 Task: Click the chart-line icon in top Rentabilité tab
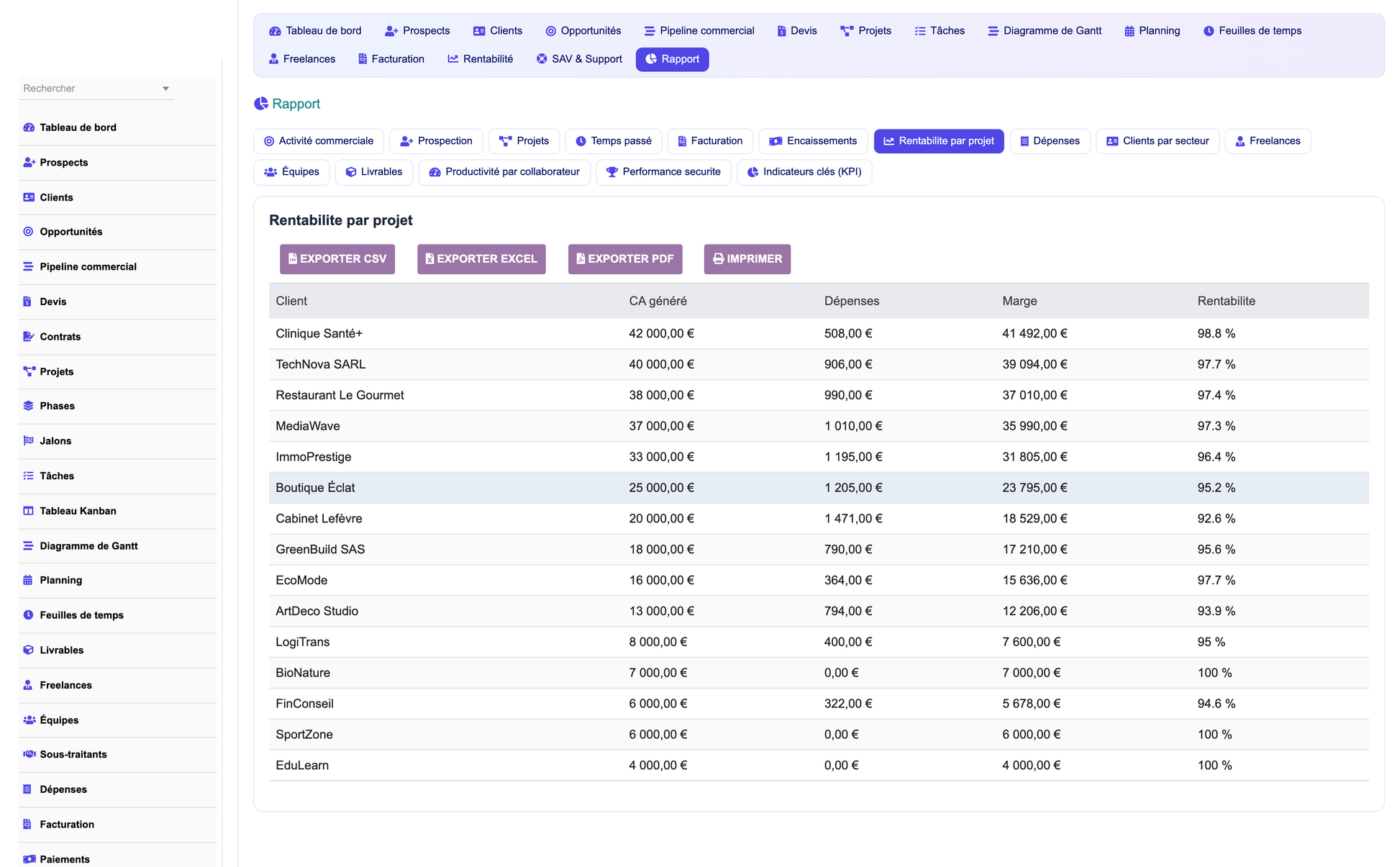453,59
